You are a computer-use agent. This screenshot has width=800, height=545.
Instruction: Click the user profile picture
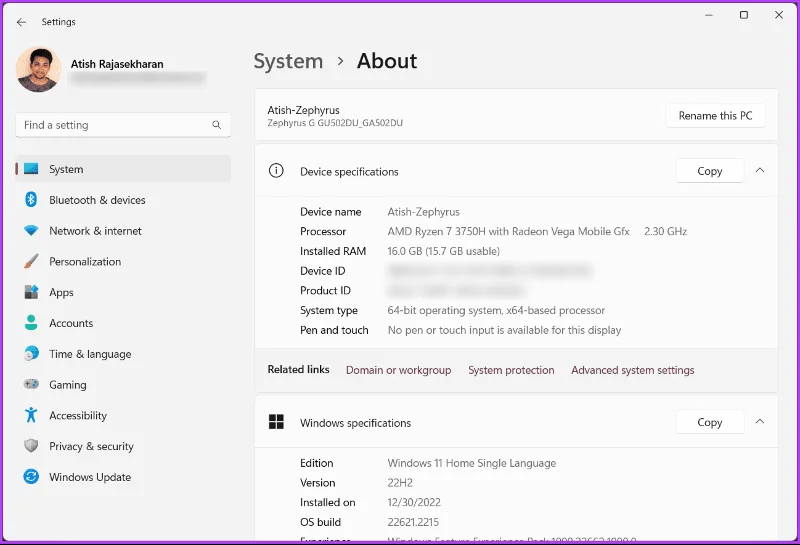39,70
